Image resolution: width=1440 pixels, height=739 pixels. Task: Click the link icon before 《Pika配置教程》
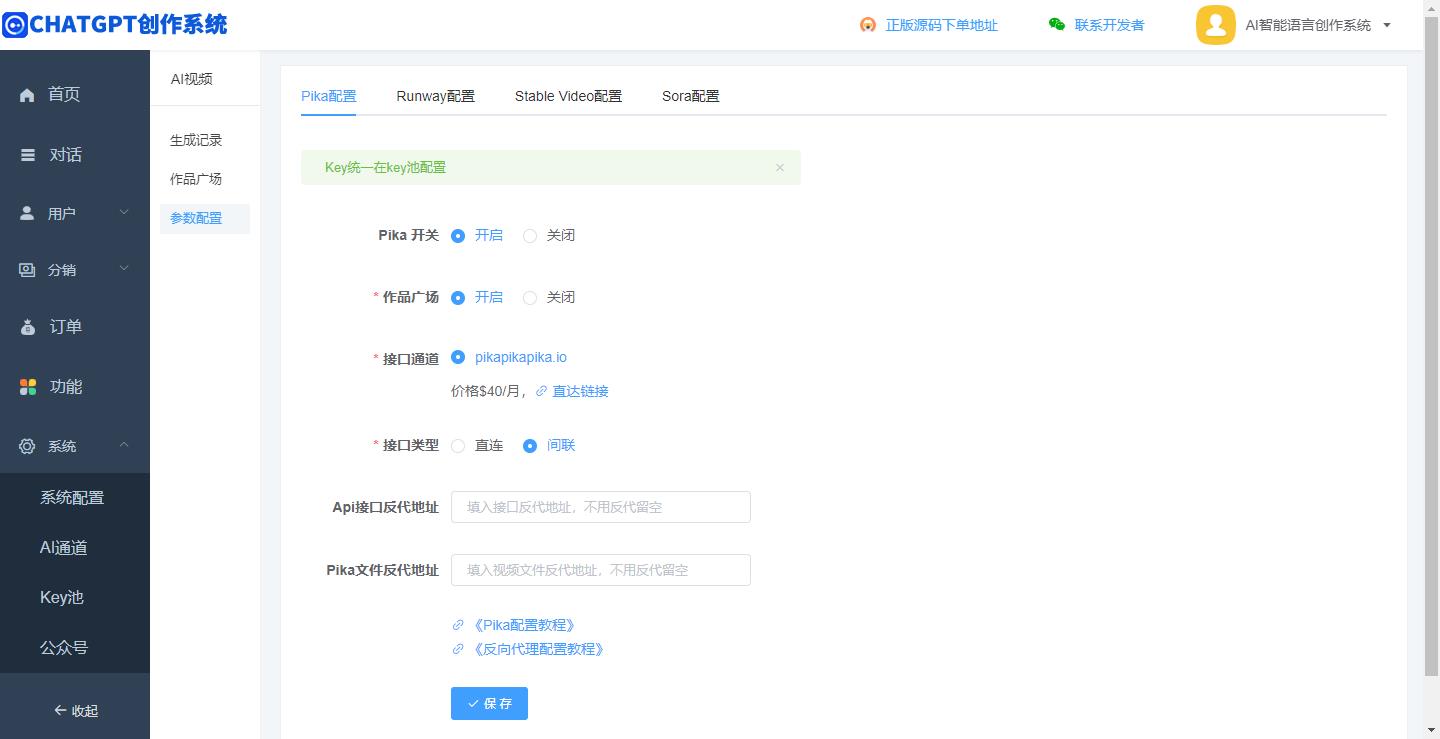pyautogui.click(x=458, y=625)
